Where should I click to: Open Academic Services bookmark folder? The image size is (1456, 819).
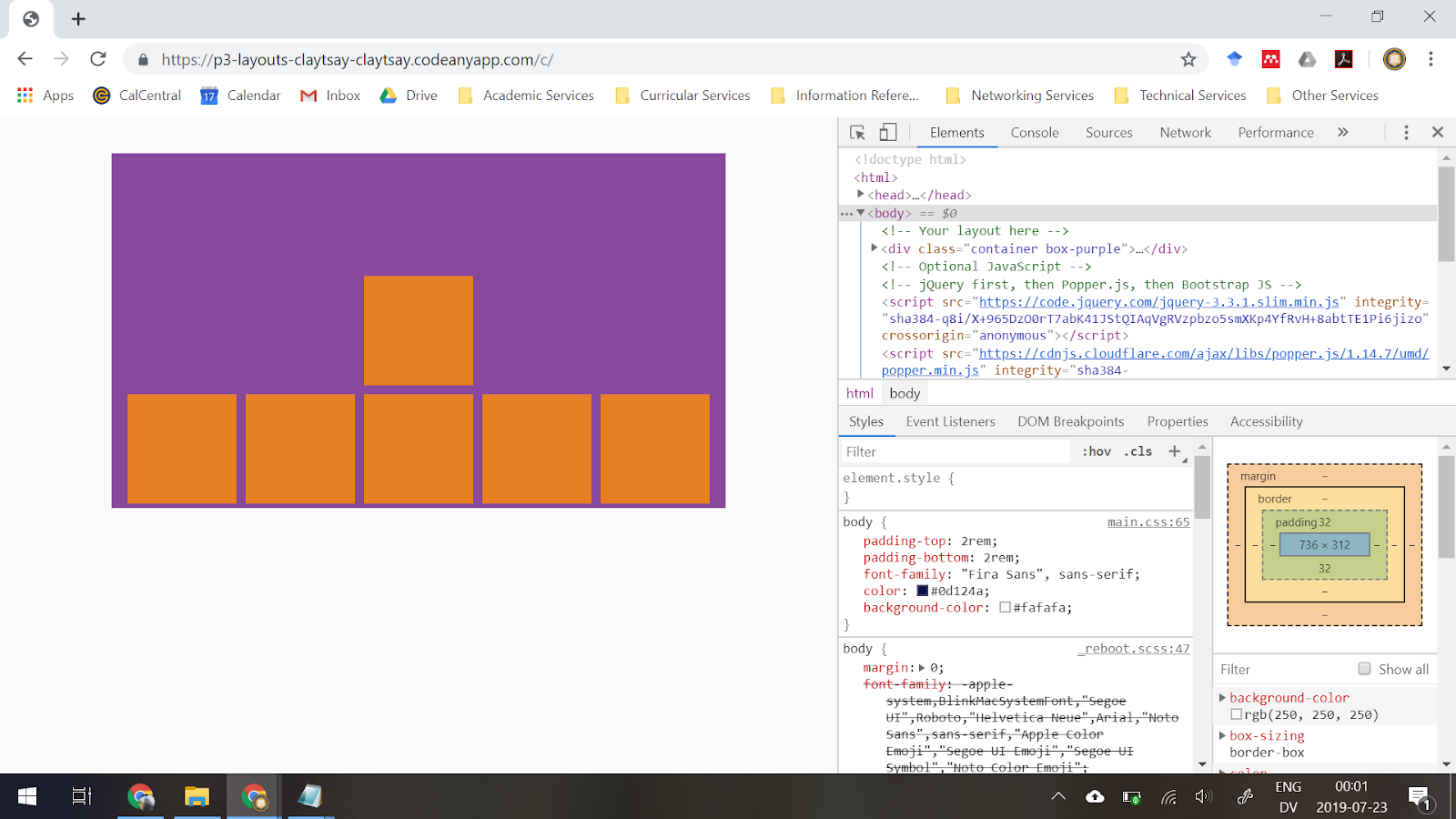[526, 96]
